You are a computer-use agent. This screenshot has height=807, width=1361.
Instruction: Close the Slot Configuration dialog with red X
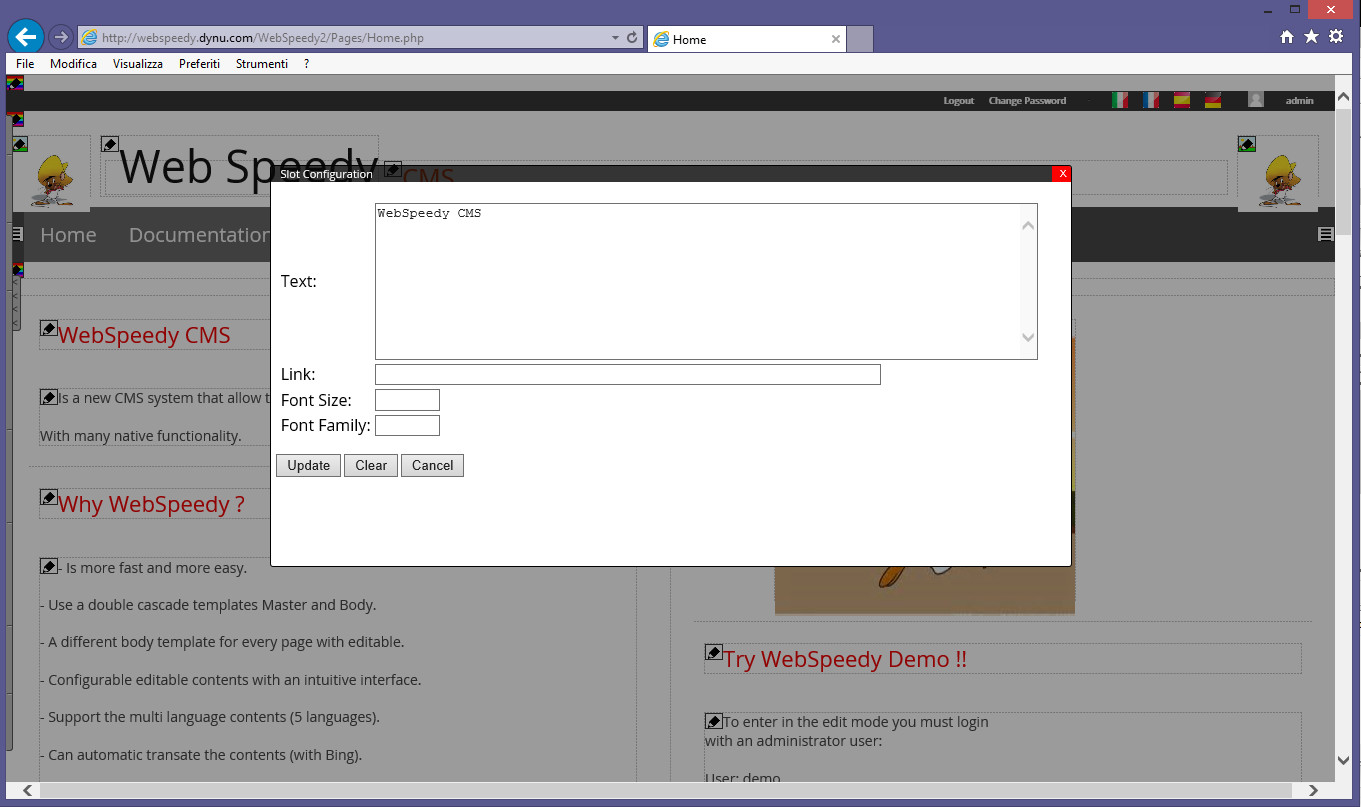click(x=1062, y=174)
